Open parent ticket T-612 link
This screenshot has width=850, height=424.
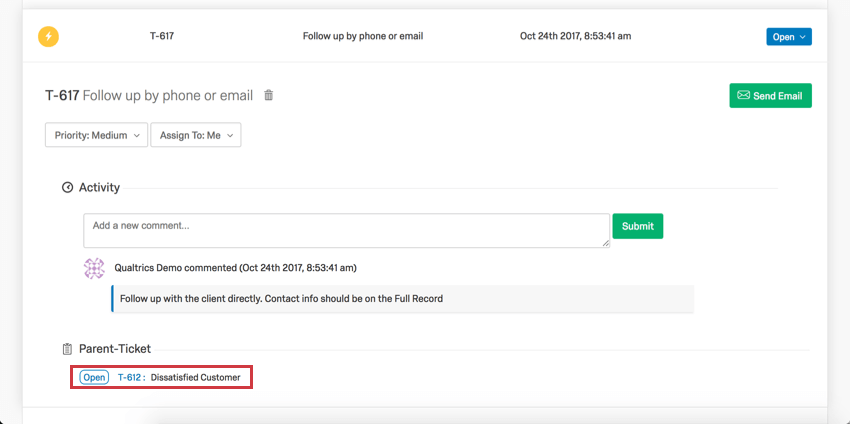coord(131,377)
